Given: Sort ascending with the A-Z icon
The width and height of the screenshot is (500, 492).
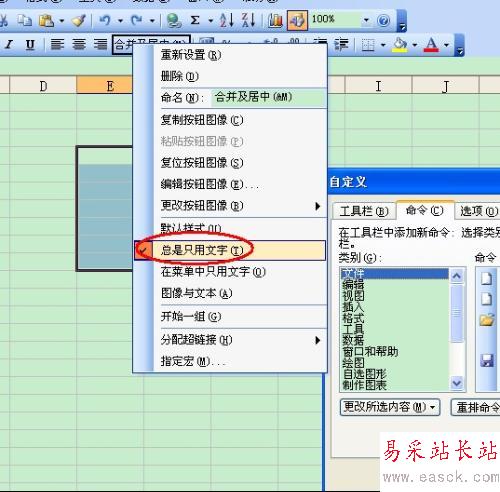Looking at the screenshot, I should (x=227, y=21).
